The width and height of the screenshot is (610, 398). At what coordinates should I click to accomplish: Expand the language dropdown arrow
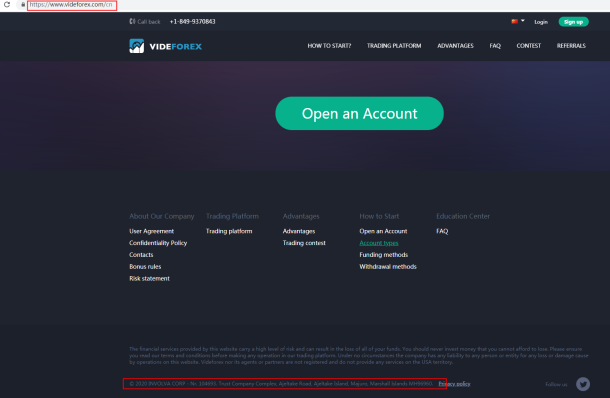pos(522,21)
